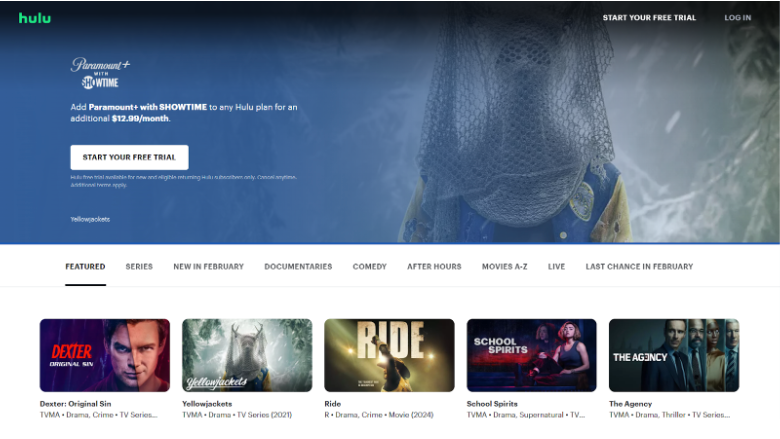Viewport: 780px width, 439px height.
Task: Click the Yellowjackets caption in hero banner
Action: coord(90,219)
